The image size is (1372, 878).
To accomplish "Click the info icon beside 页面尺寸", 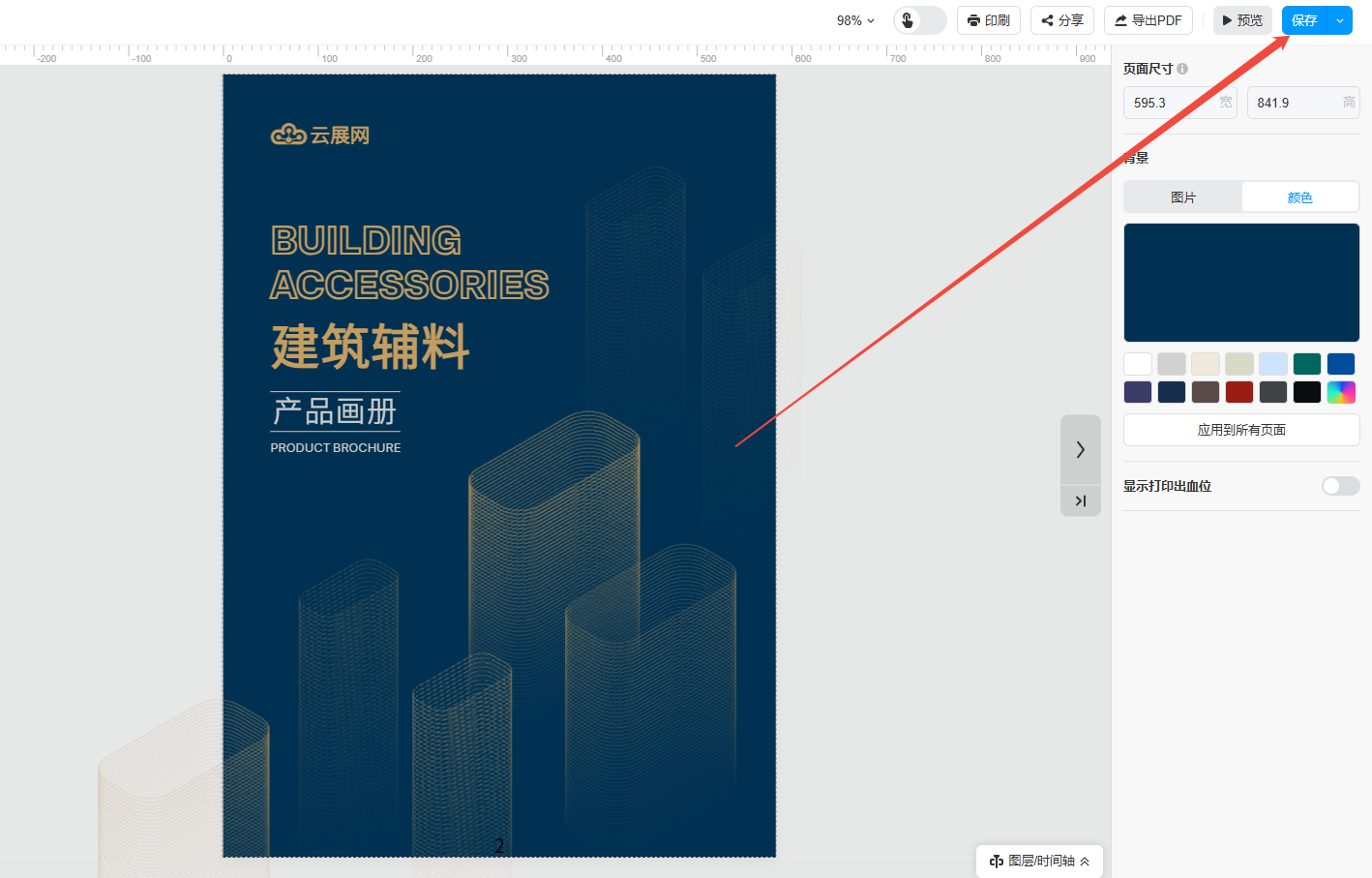I will tap(1182, 69).
